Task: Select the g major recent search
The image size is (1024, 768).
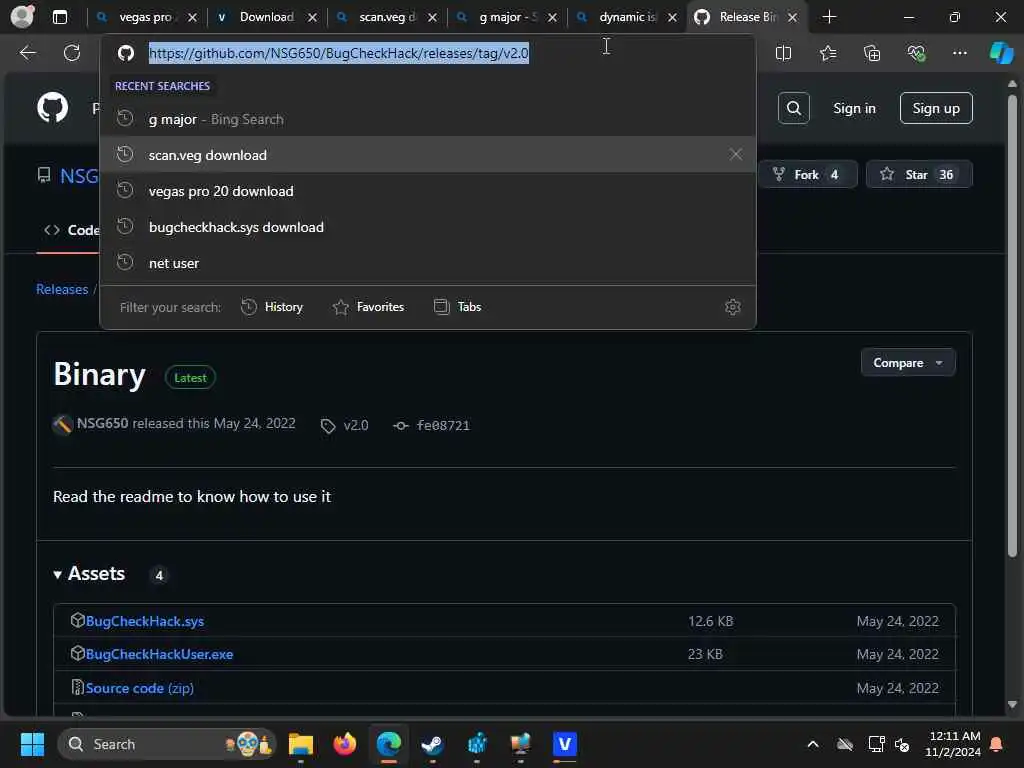Action: tap(428, 120)
